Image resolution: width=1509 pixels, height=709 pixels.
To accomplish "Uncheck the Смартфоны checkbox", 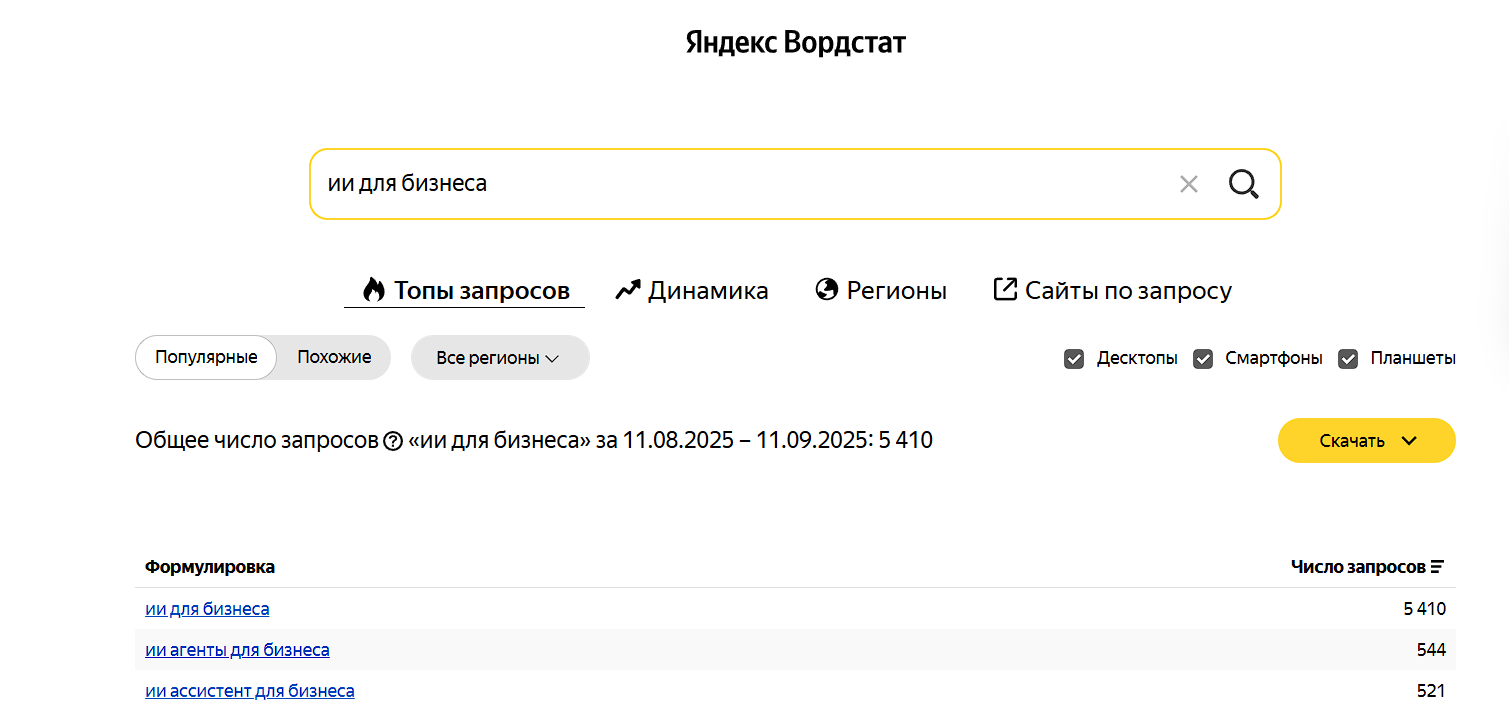I will [1203, 358].
